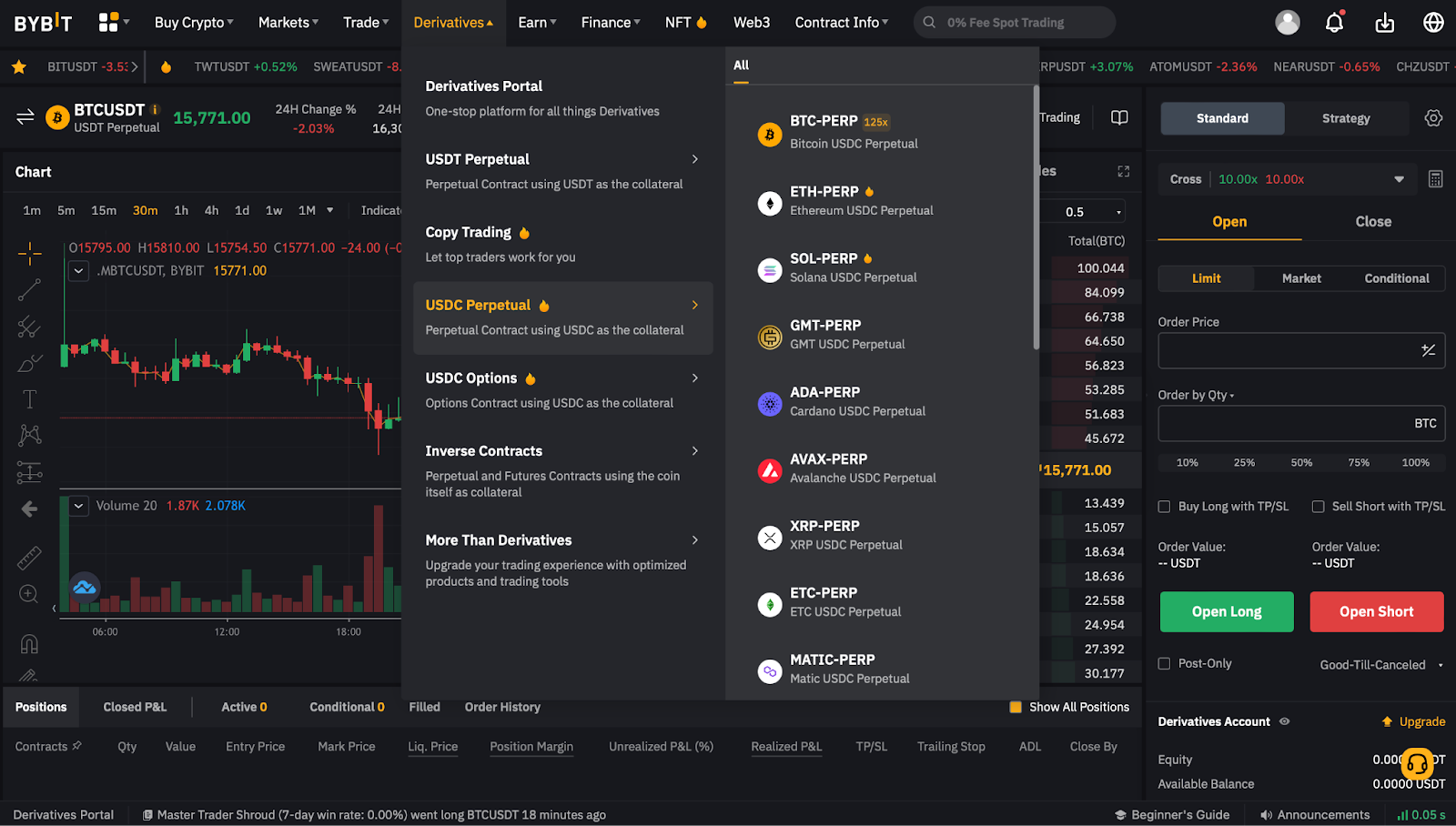Click the Bybit logo
1456x826 pixels.
tap(43, 23)
